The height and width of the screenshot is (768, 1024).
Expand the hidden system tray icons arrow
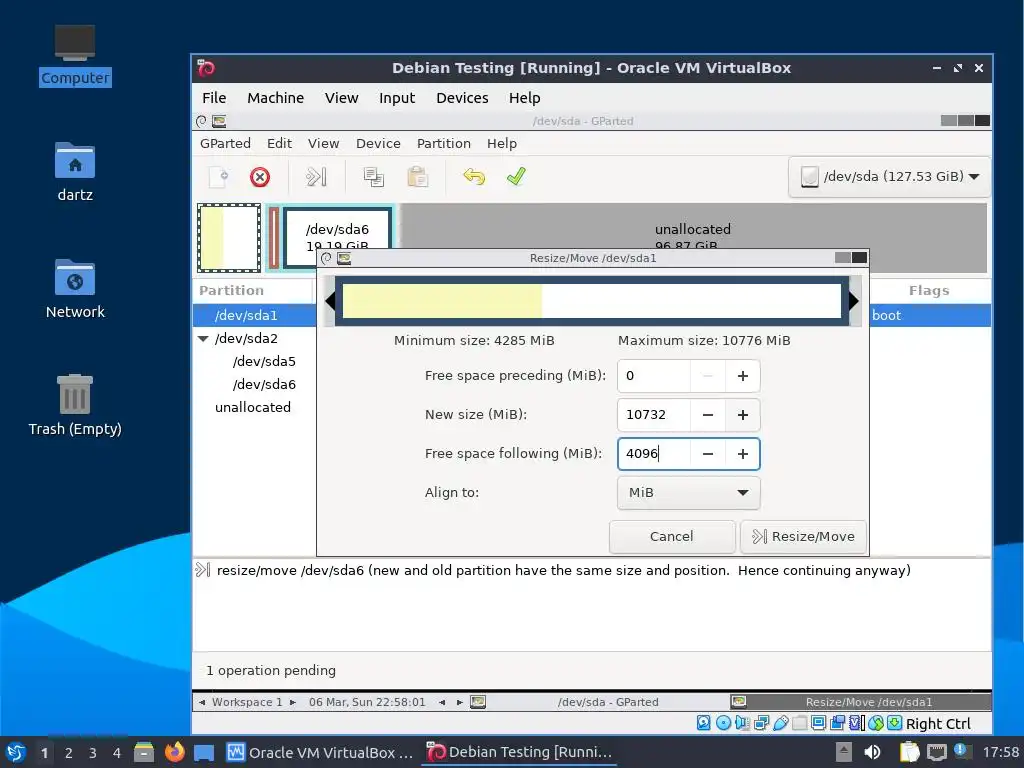click(x=844, y=752)
